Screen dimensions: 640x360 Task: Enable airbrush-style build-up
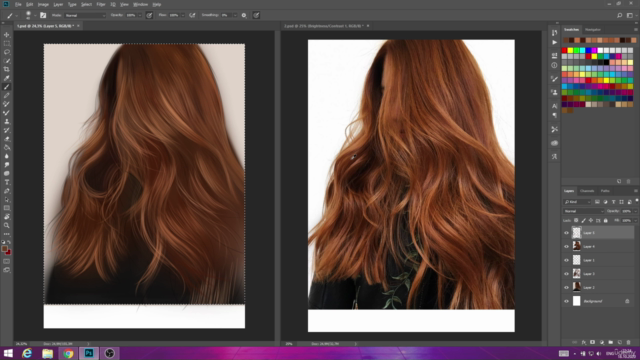coord(192,15)
